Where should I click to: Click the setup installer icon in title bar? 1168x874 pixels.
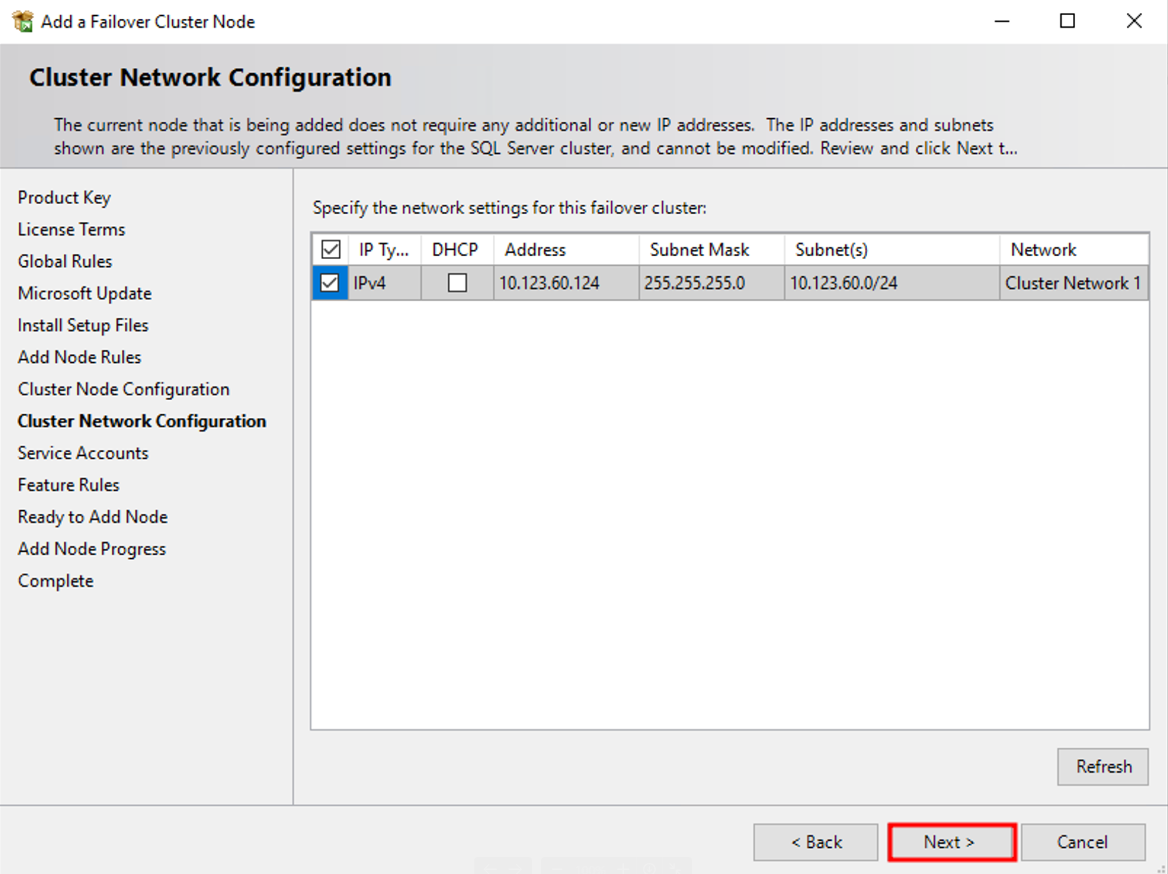click(23, 21)
